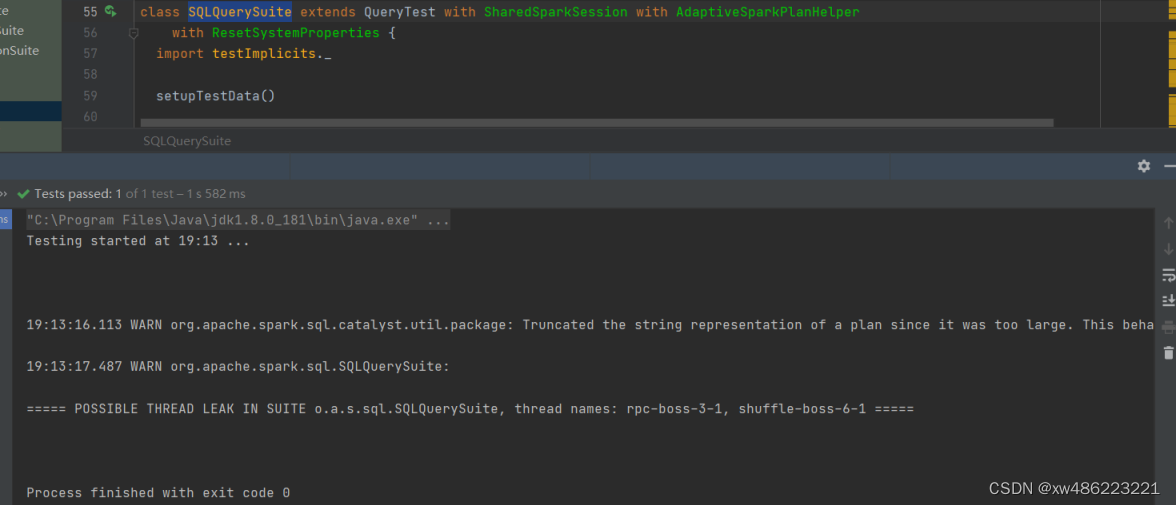Click the SQLQuerySuite breadcrumb below the editor
This screenshot has height=505, width=1176.
coord(187,141)
